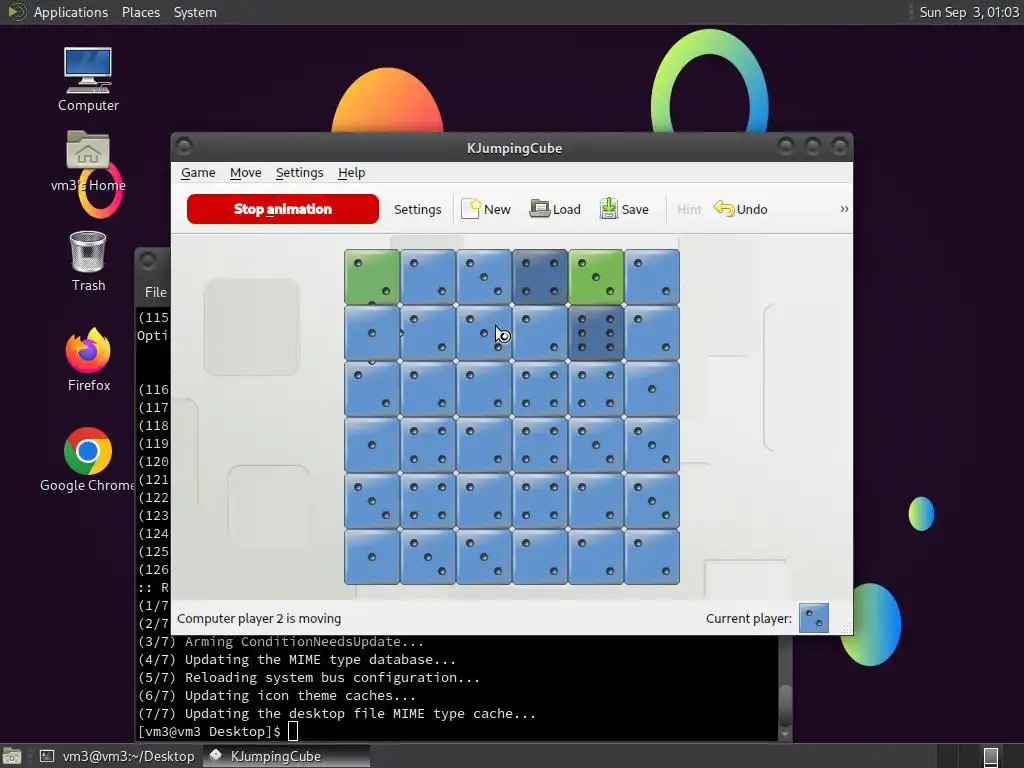Open the Places menu

[x=140, y=12]
